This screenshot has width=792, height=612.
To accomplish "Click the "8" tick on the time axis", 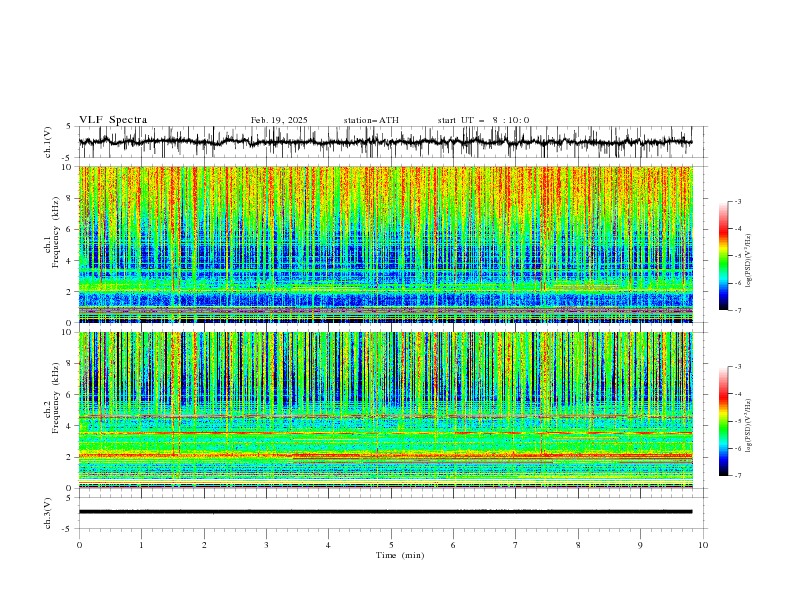I will (578, 545).
